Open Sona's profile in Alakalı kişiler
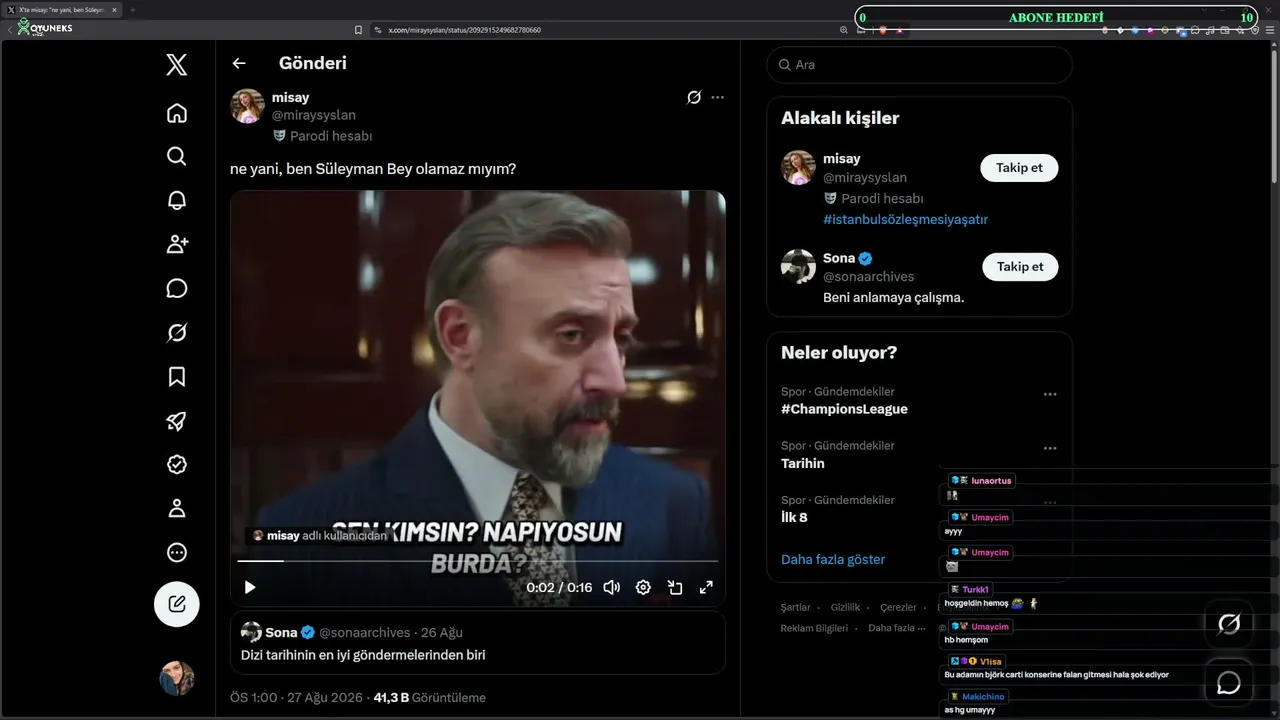 point(839,258)
